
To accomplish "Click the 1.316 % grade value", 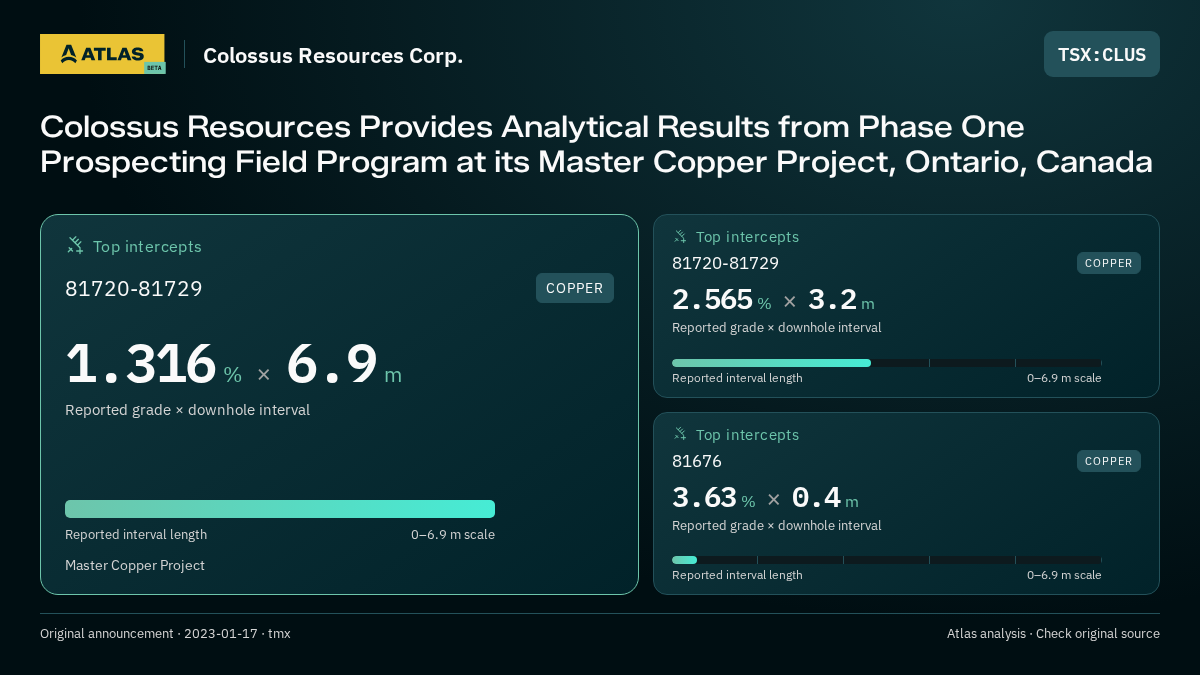I will tap(154, 364).
